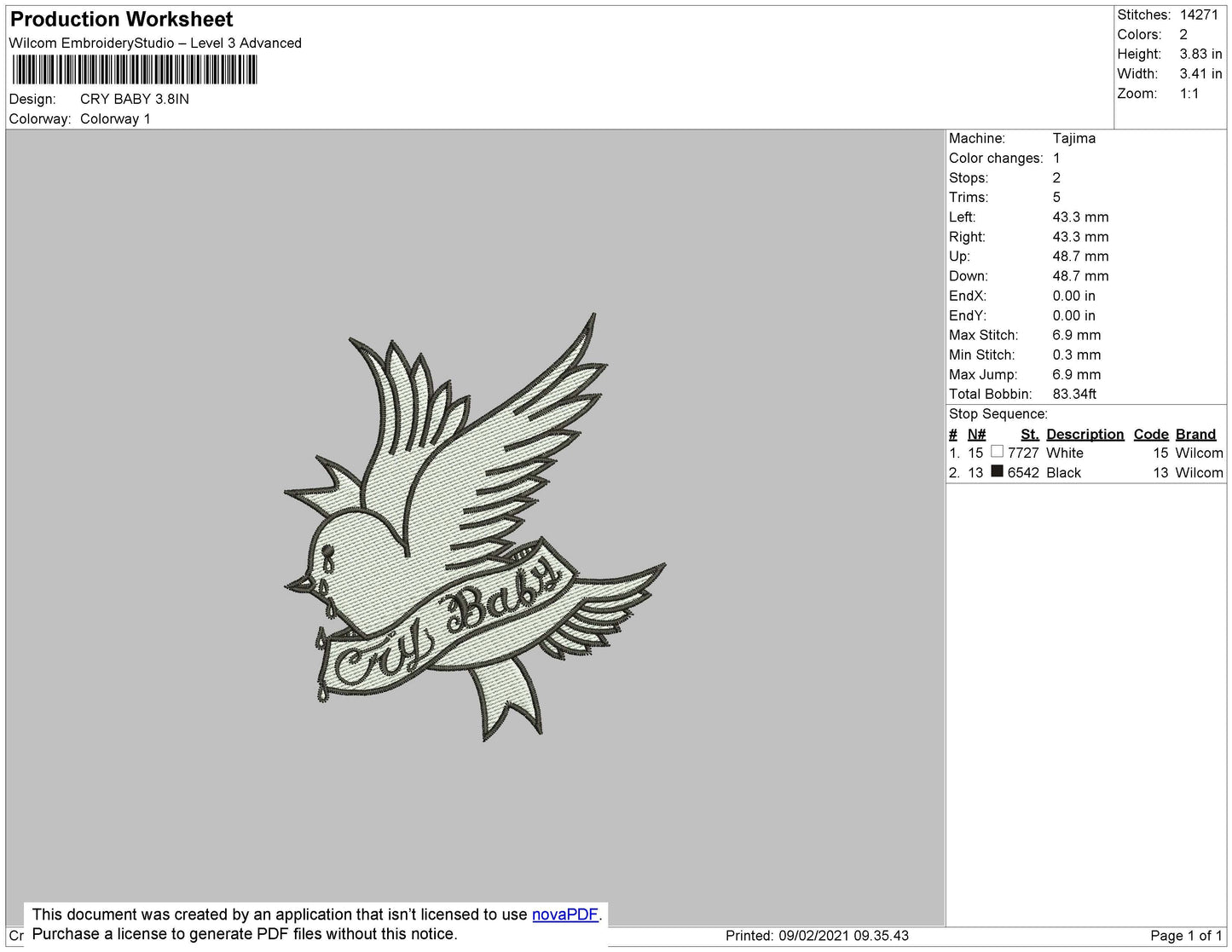The image size is (1232, 952).
Task: Select the Trims value 5
Action: coord(1056,198)
